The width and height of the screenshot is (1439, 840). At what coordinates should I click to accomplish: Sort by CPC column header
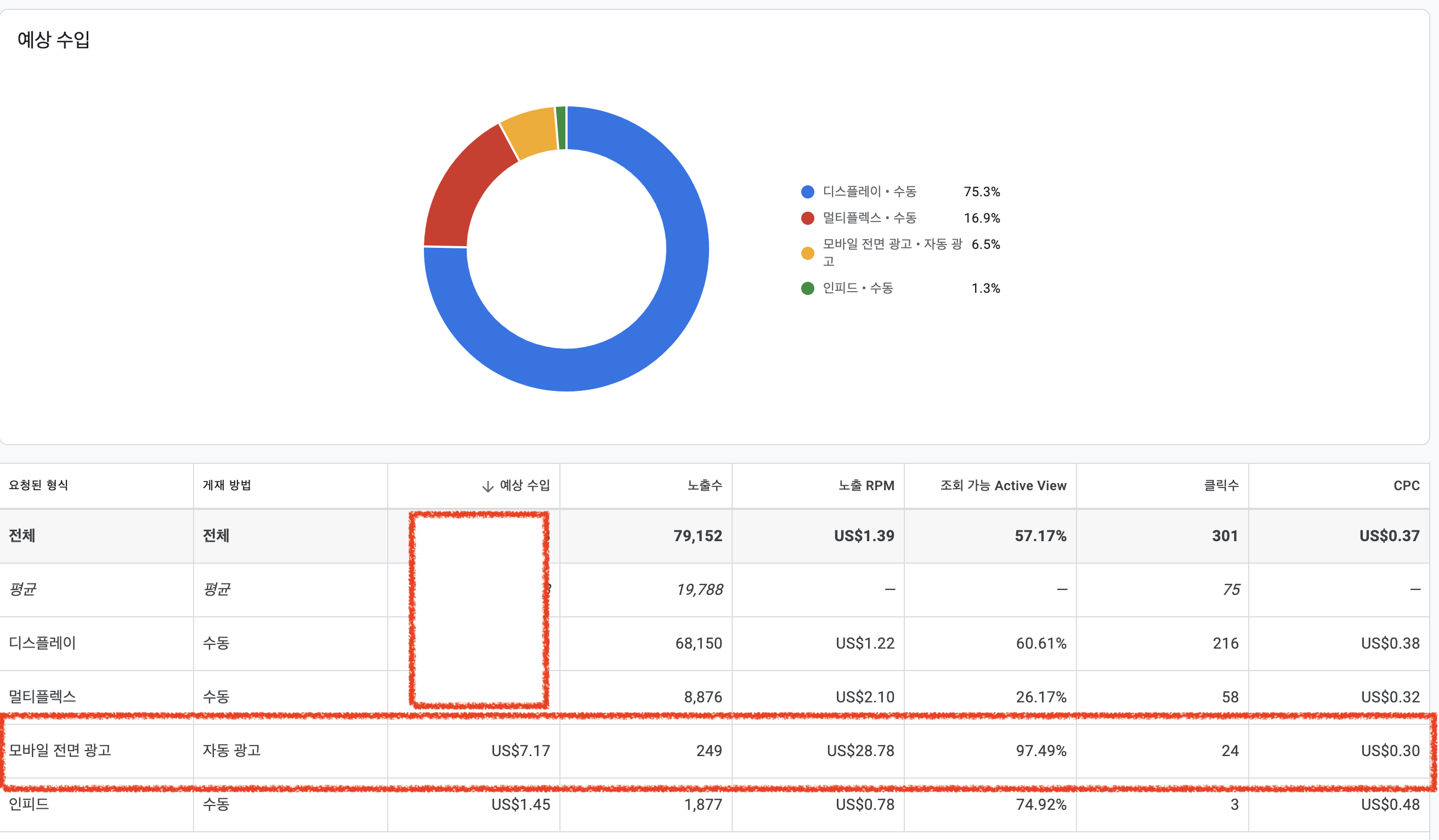click(1406, 485)
